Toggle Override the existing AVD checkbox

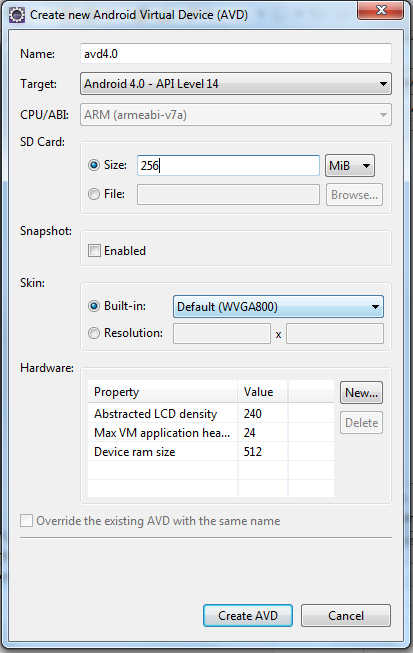pyautogui.click(x=26, y=521)
